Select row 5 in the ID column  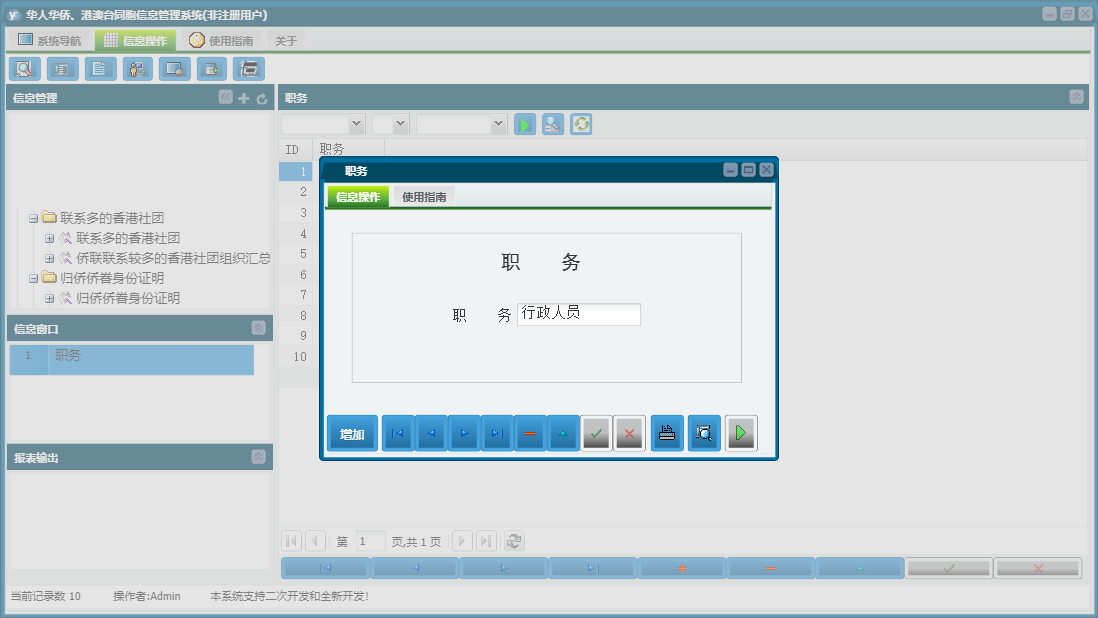tap(296, 253)
